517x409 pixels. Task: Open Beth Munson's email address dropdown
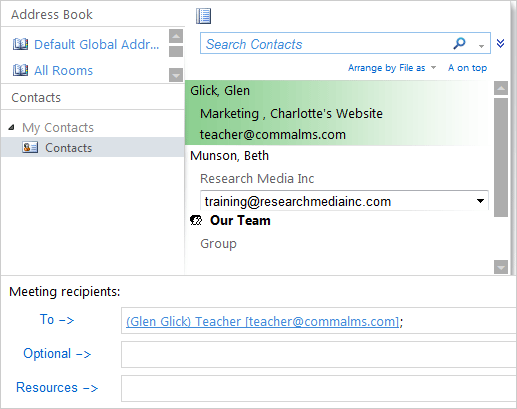[x=480, y=201]
